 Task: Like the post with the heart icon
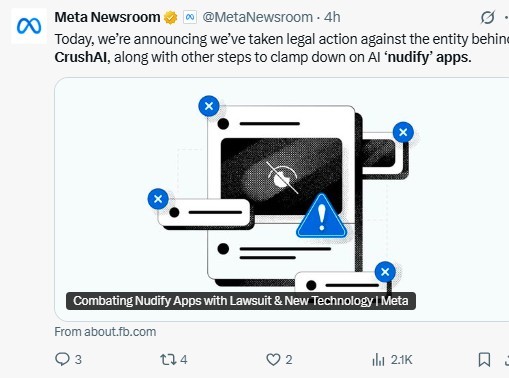coord(273,360)
